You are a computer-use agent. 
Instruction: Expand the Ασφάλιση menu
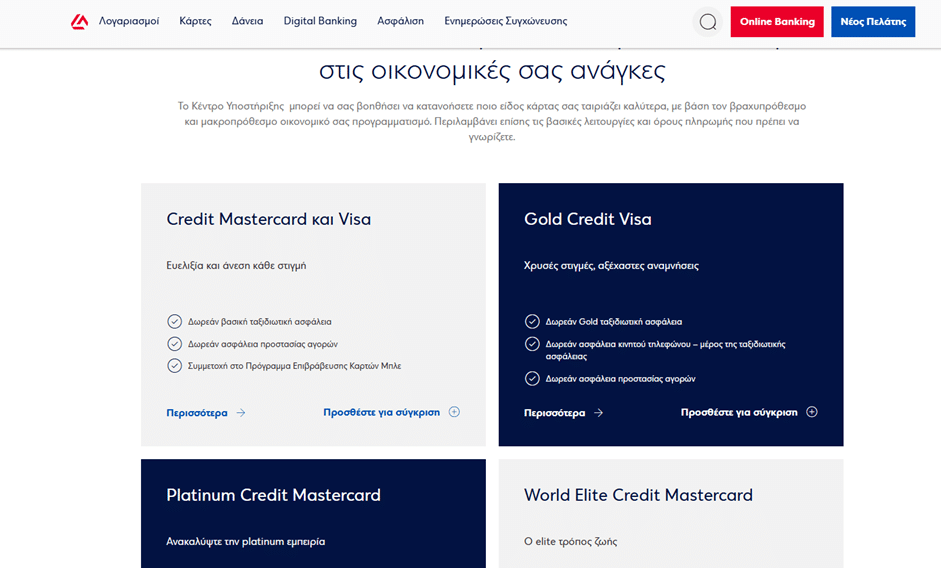[400, 21]
